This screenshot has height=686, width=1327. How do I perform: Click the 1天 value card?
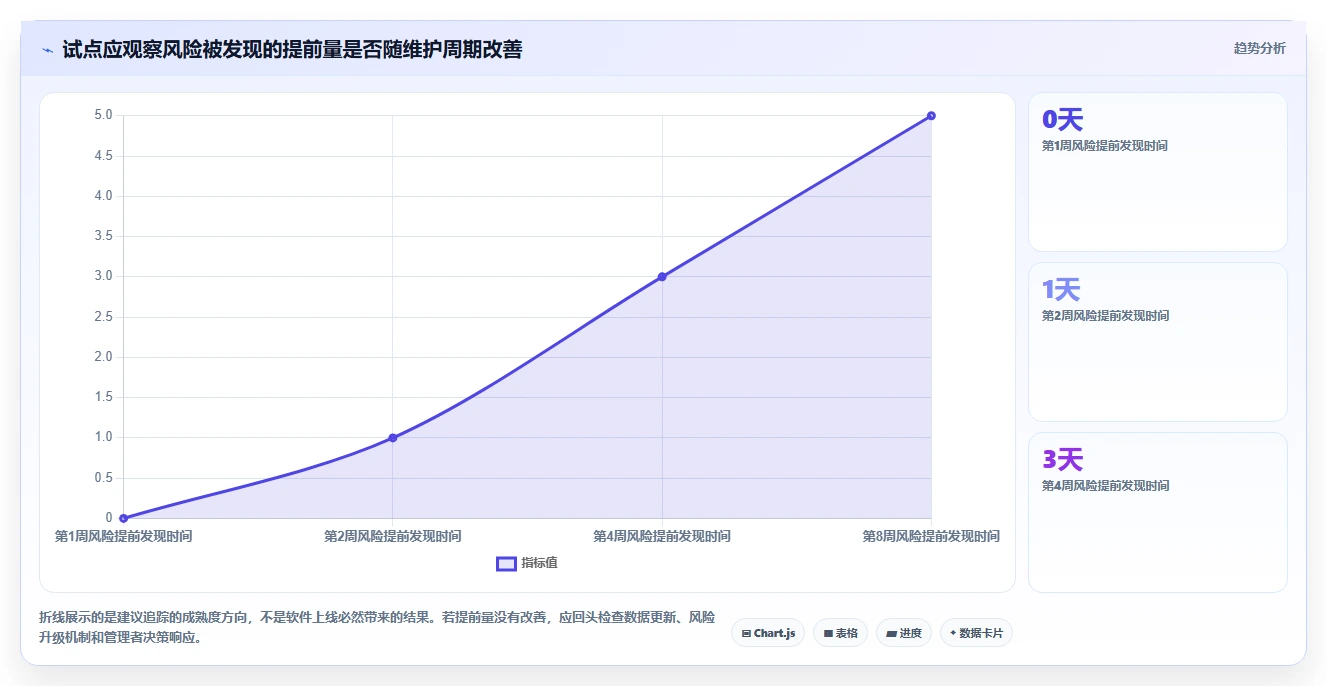pyautogui.click(x=1158, y=342)
